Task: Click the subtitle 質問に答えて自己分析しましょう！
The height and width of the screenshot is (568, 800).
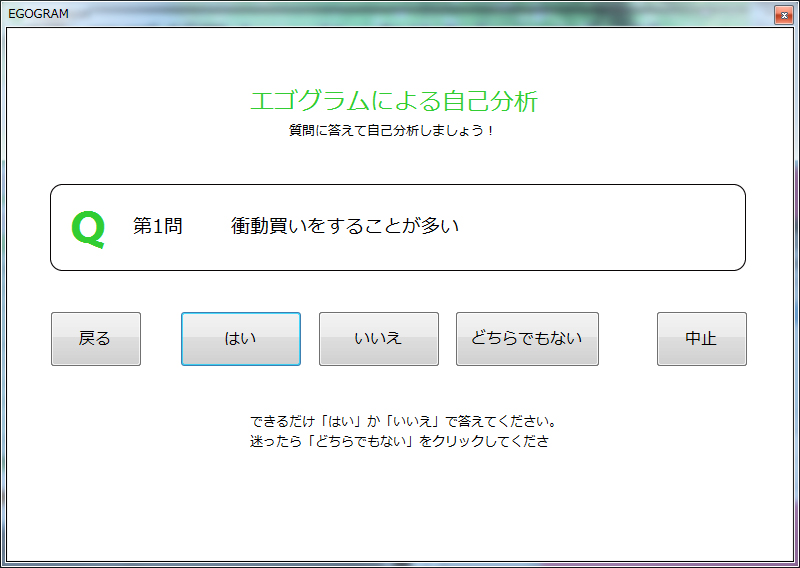Action: coord(391,131)
